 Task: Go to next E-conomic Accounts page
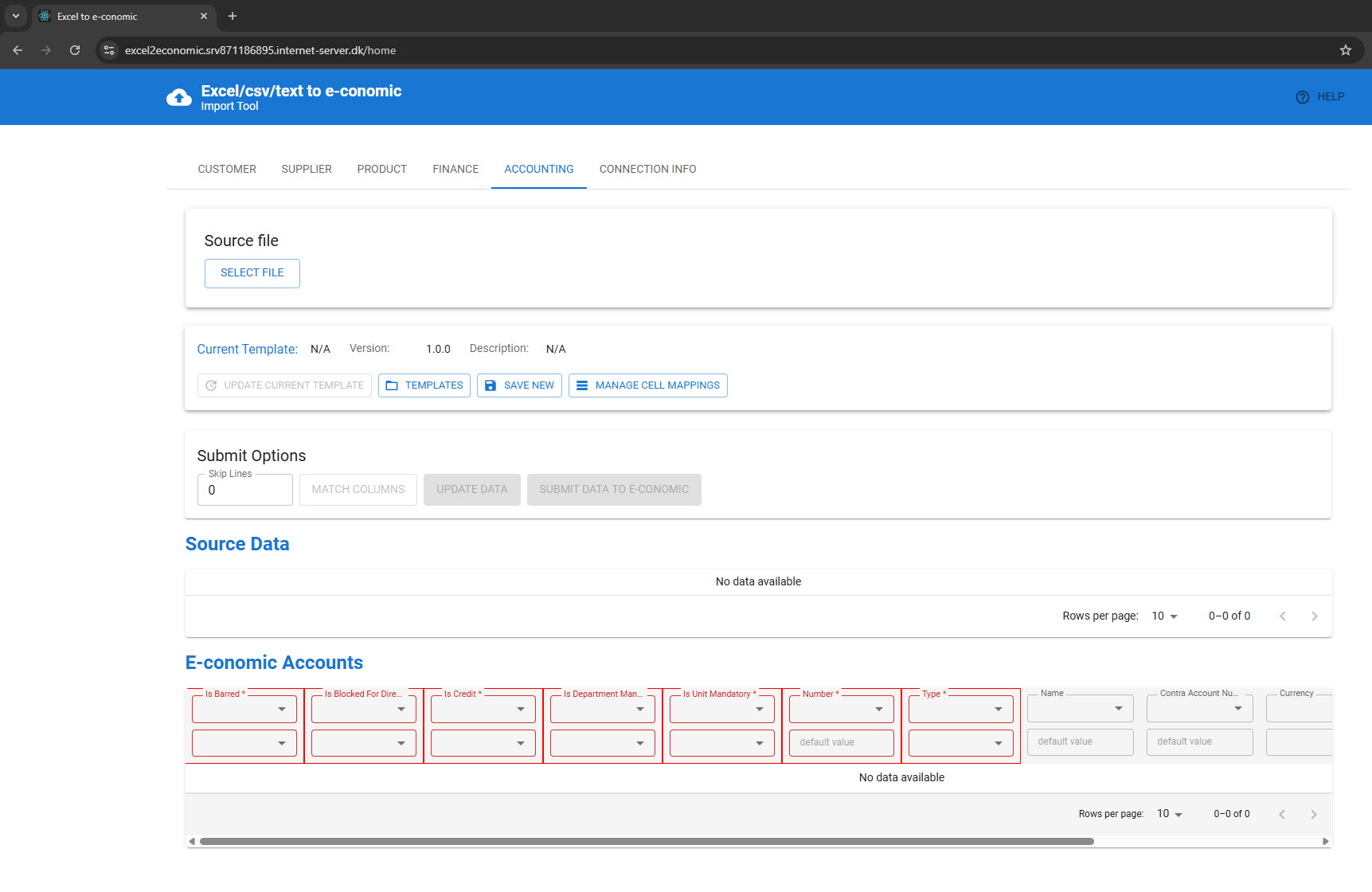click(x=1314, y=814)
